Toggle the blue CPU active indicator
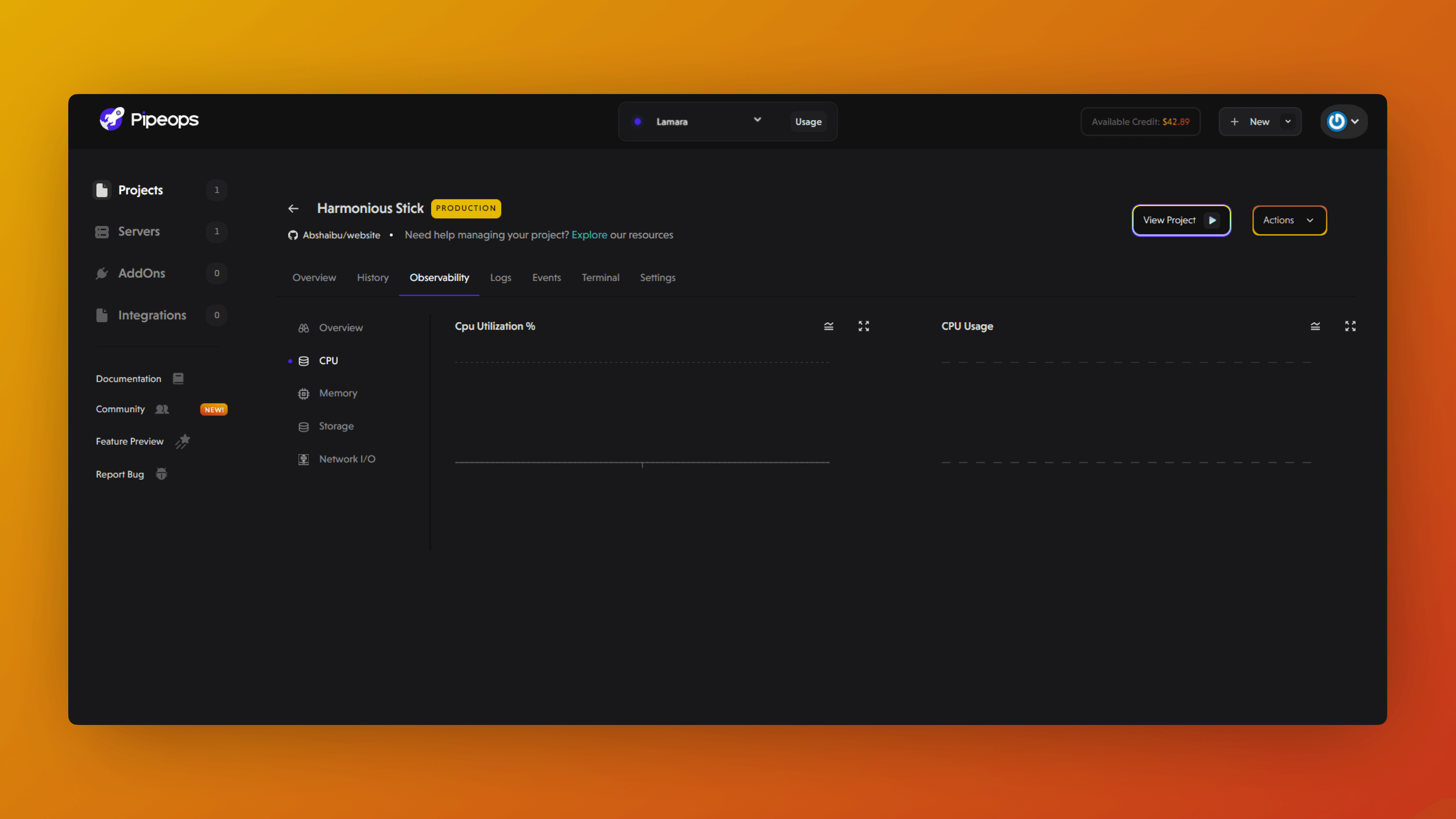 [290, 360]
